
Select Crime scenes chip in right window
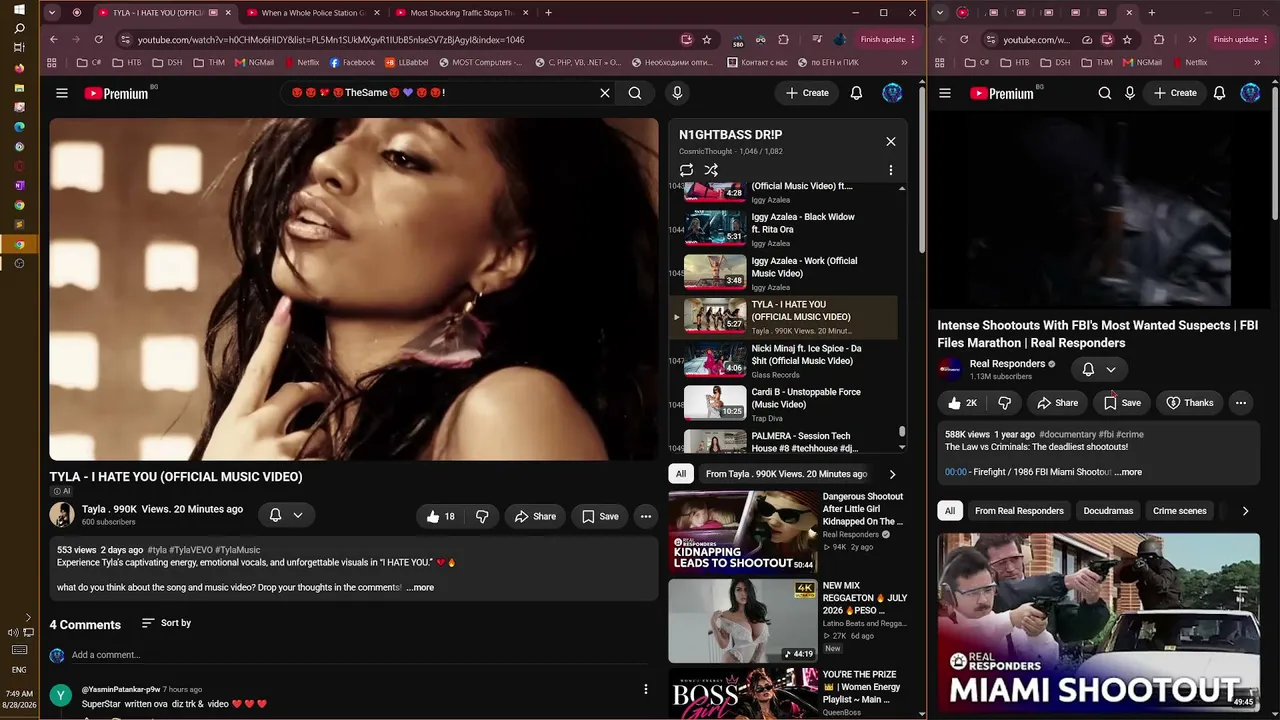[x=1180, y=511]
